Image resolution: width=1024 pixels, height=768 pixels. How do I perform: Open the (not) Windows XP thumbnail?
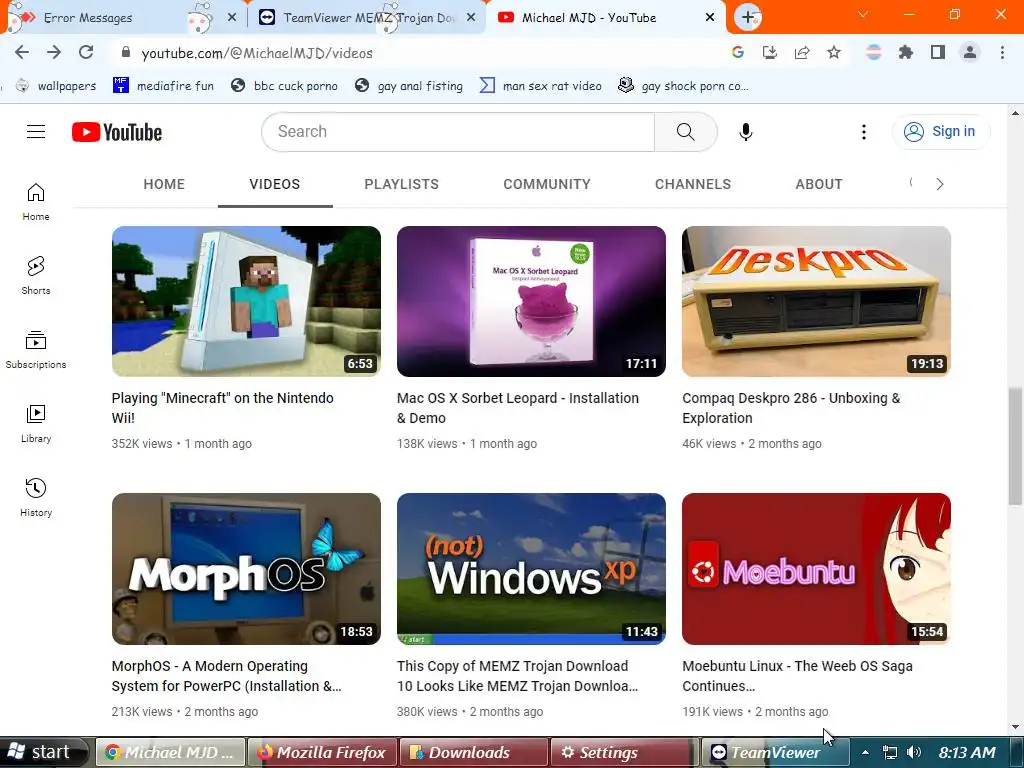click(x=532, y=569)
